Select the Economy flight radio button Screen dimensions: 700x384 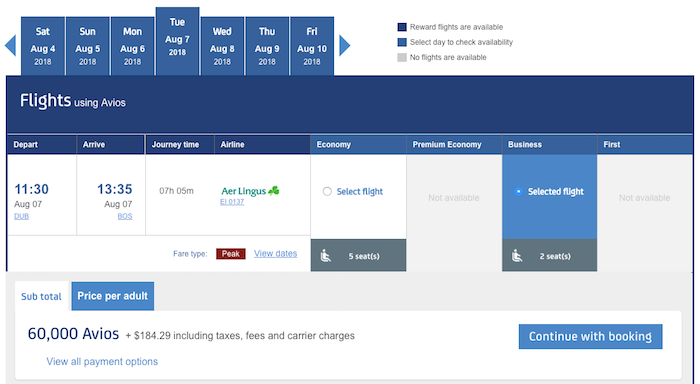(327, 192)
